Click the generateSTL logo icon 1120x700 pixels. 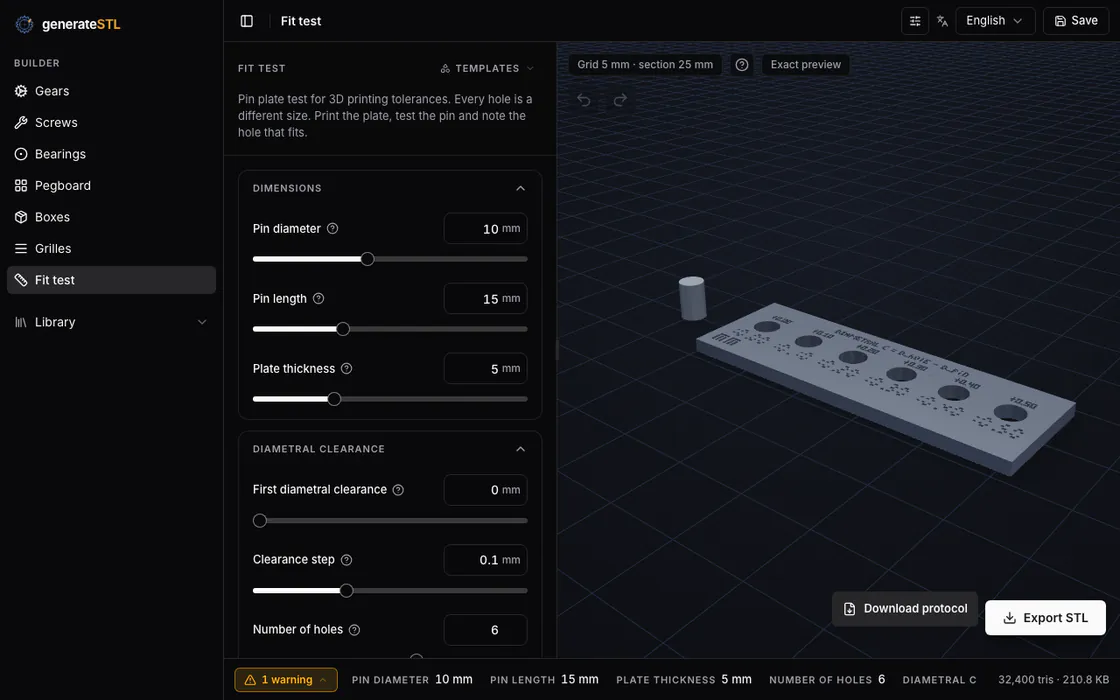(x=24, y=24)
